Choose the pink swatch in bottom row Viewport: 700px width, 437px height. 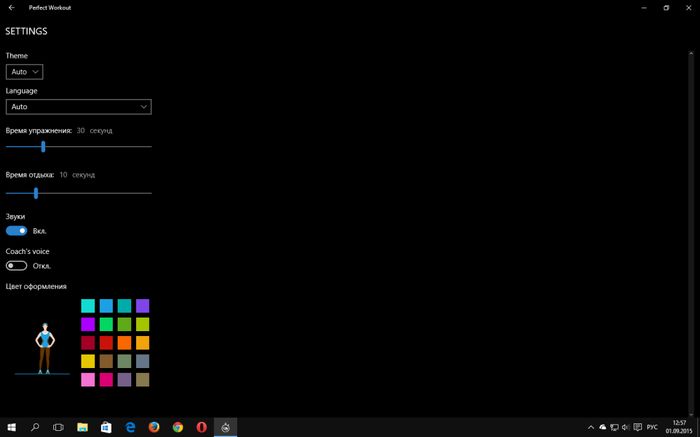coord(88,379)
